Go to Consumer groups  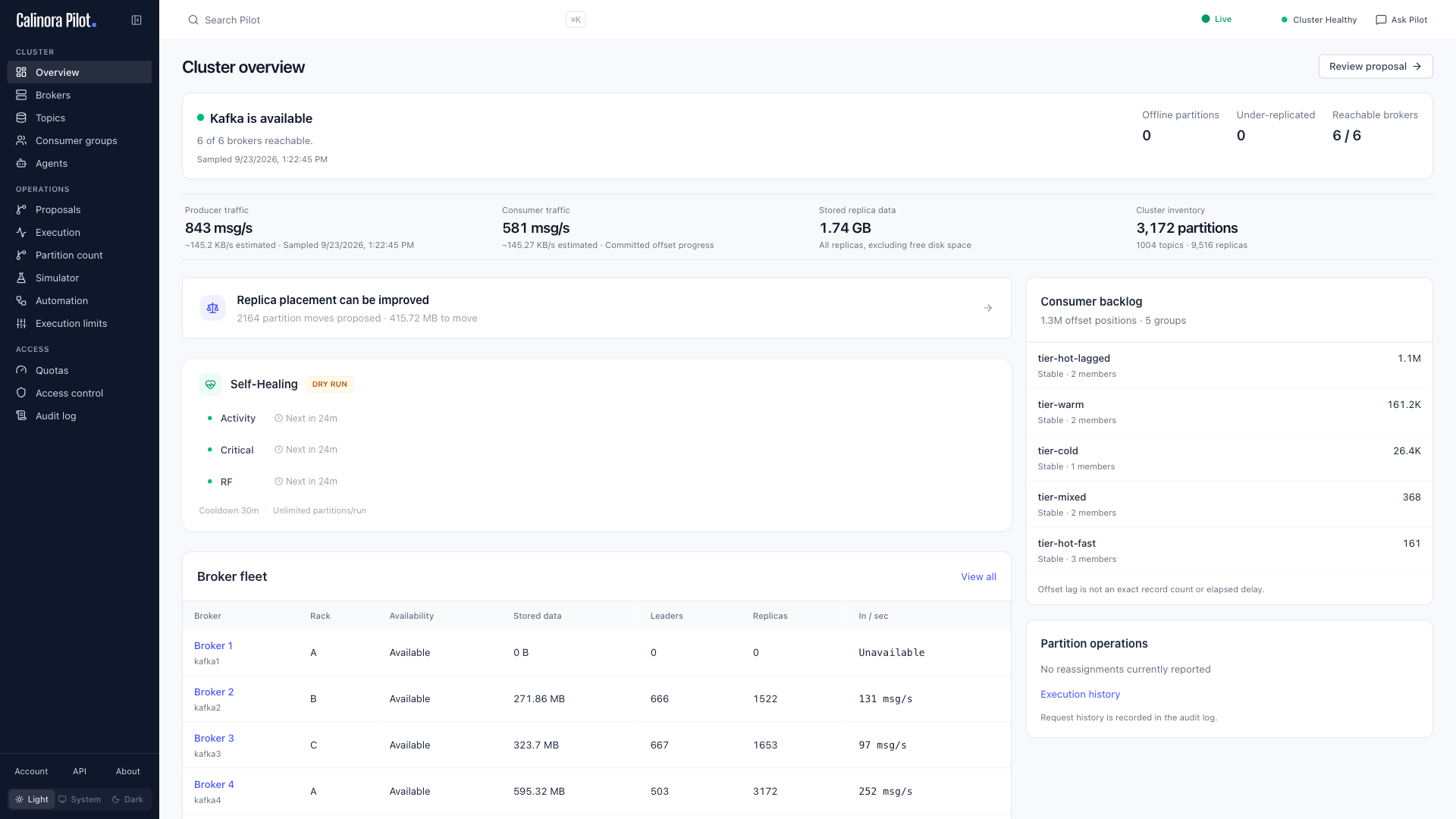click(80, 140)
